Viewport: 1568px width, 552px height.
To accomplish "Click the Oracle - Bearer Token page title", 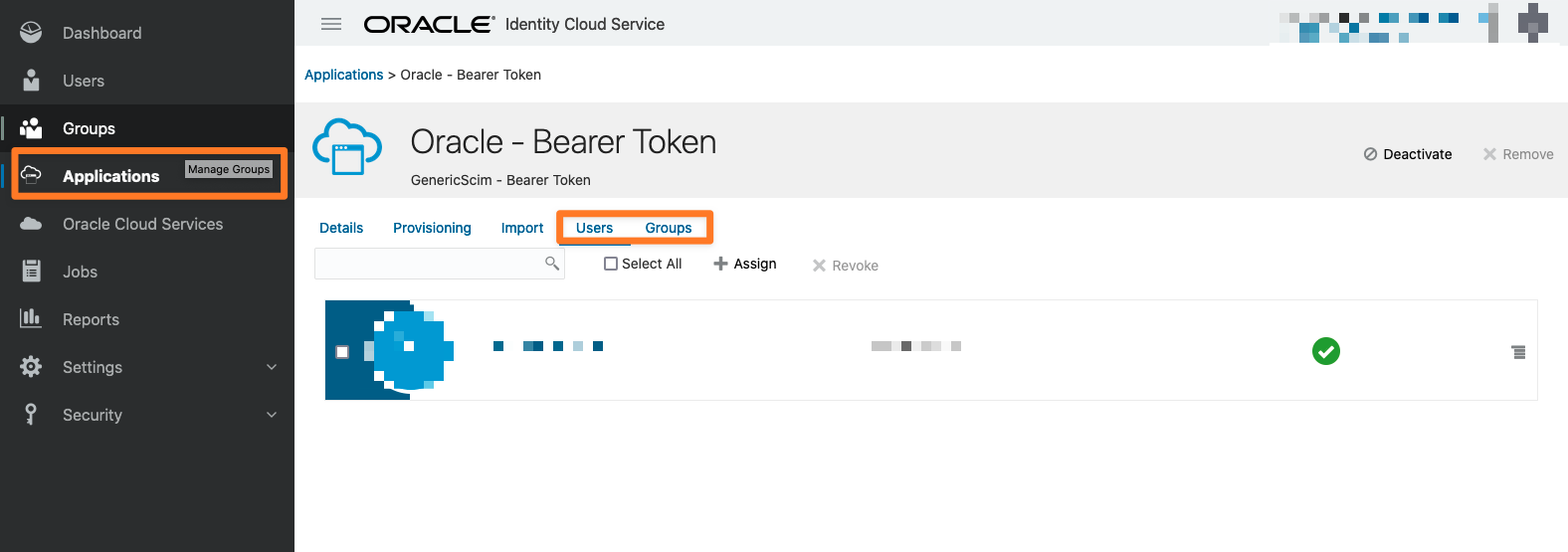I will coord(563,142).
